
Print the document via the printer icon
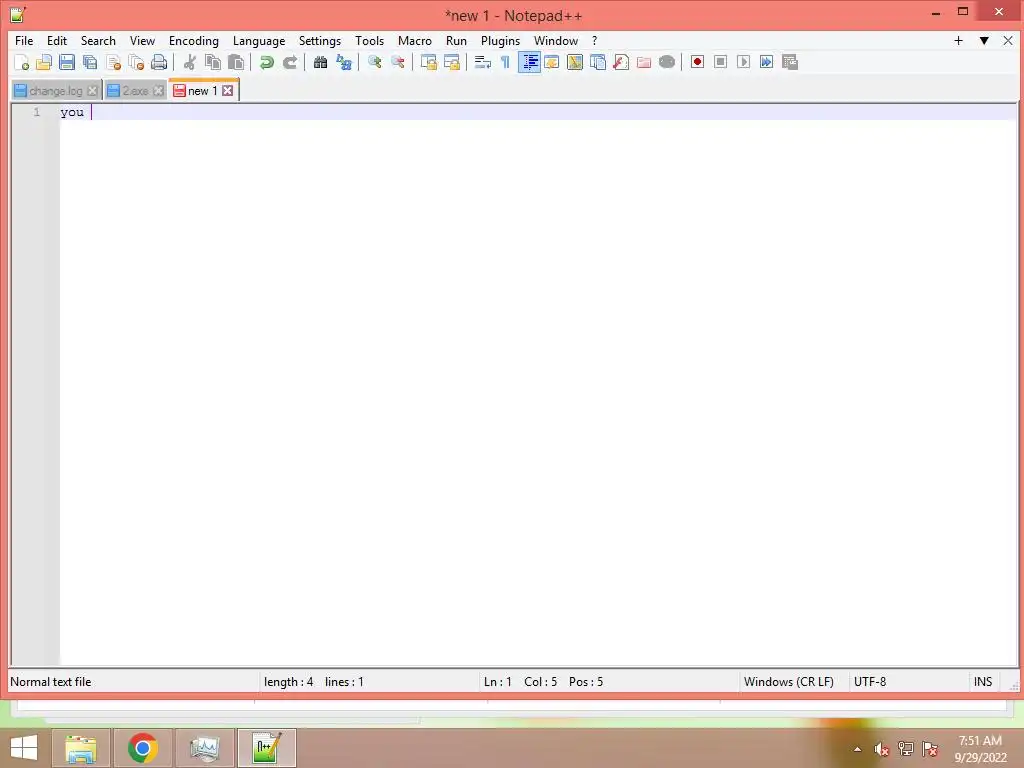(x=159, y=62)
